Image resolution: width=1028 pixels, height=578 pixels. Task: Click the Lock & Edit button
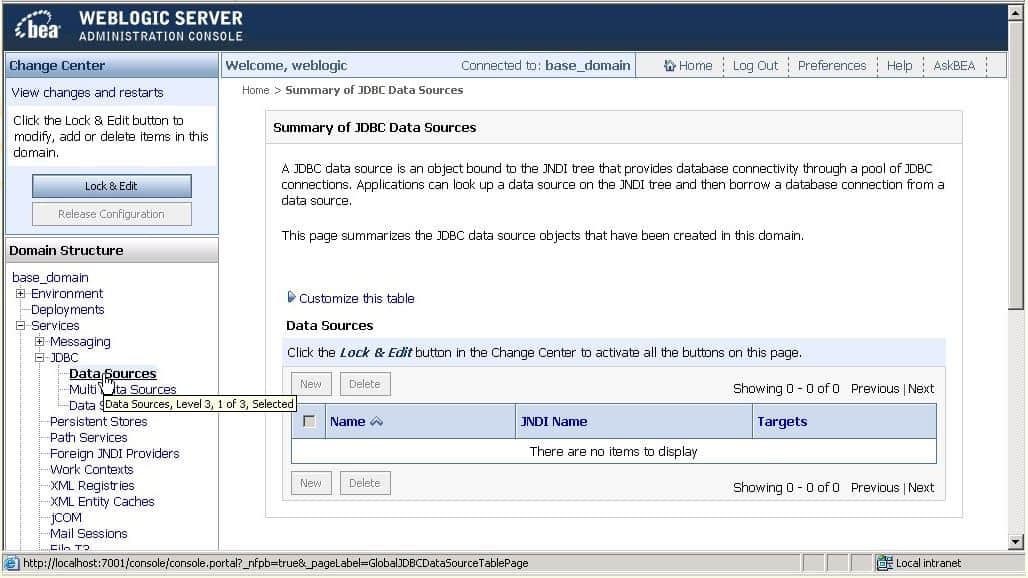pos(111,186)
